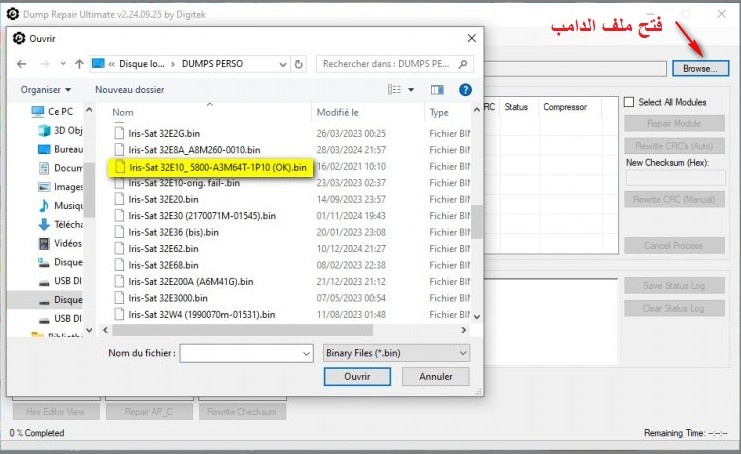Open the Organiser dropdown menu
The image size is (741, 454).
click(x=45, y=90)
